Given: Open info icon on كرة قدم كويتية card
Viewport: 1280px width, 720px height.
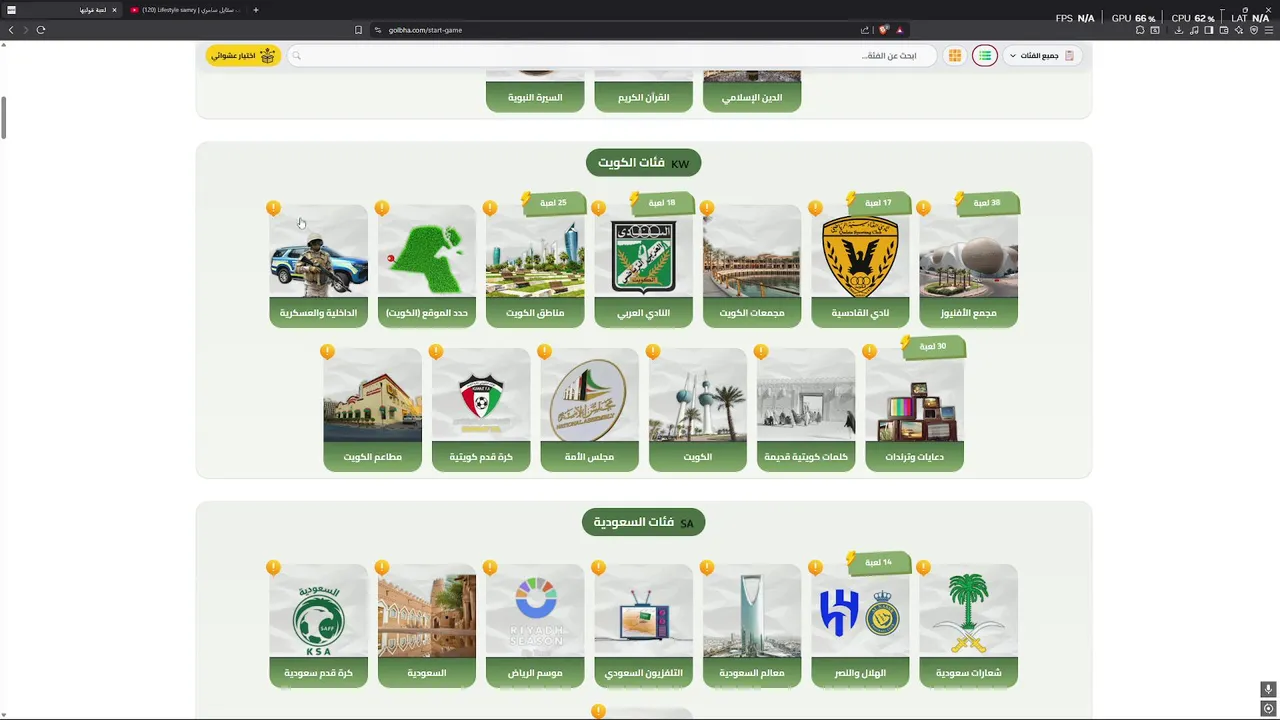Looking at the screenshot, I should (436, 352).
